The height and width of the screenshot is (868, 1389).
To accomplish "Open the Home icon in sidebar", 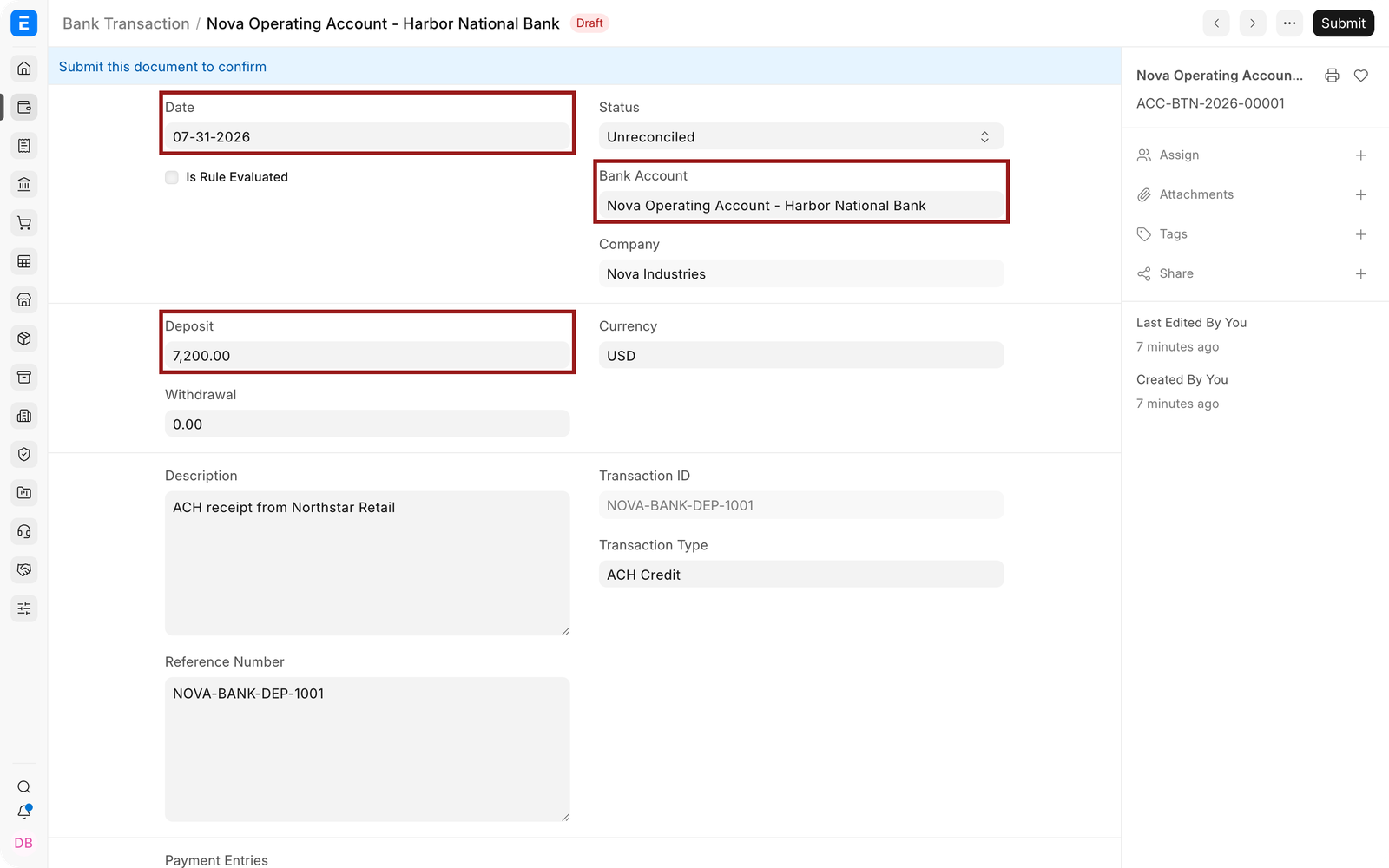I will pos(24,69).
